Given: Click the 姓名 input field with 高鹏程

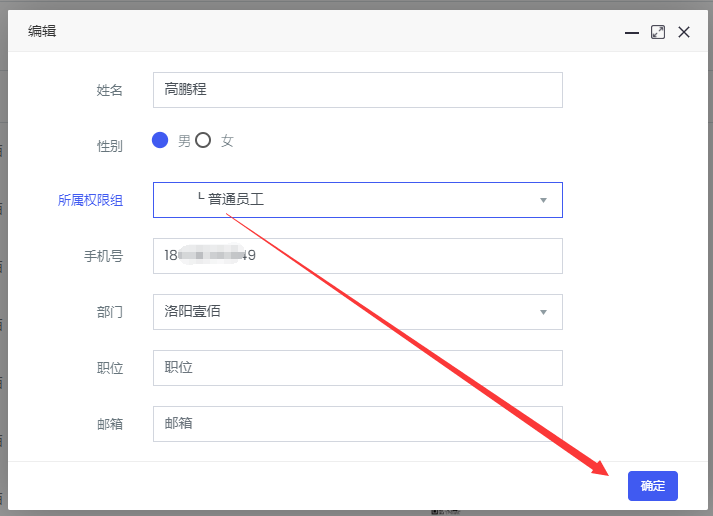Looking at the screenshot, I should coord(358,90).
